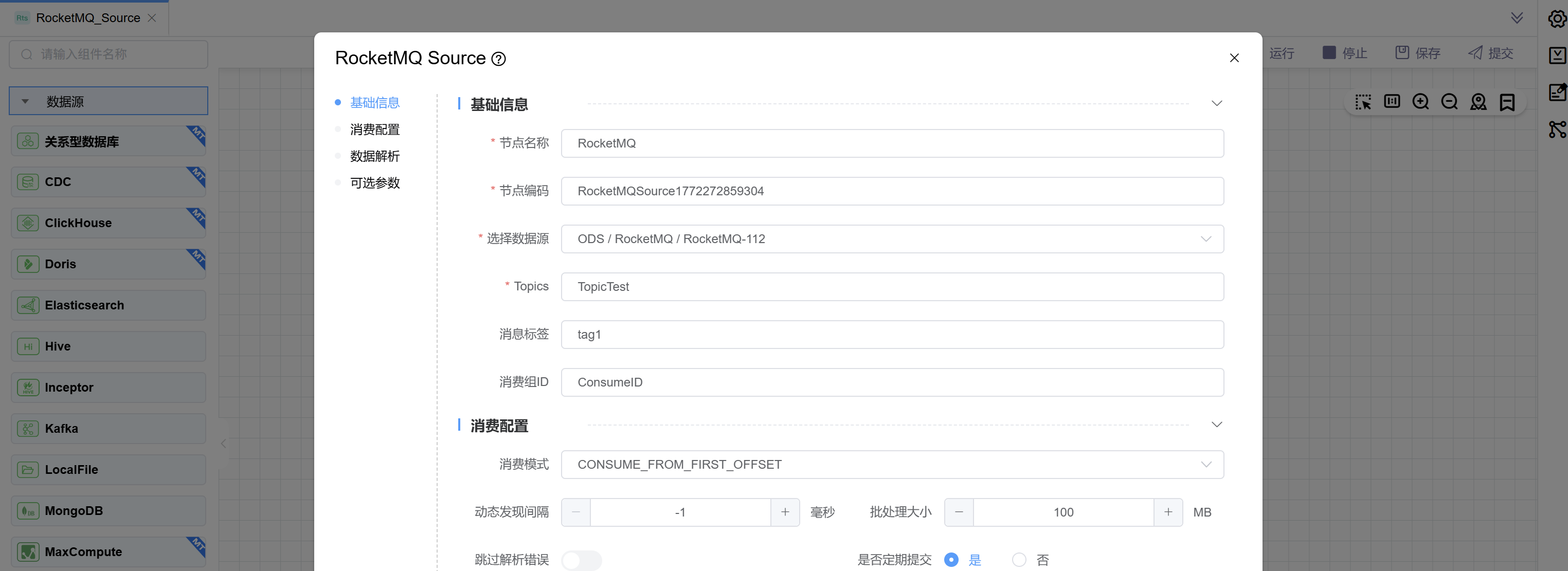Click the 保存 save button
The height and width of the screenshot is (571, 1568).
pyautogui.click(x=1418, y=53)
